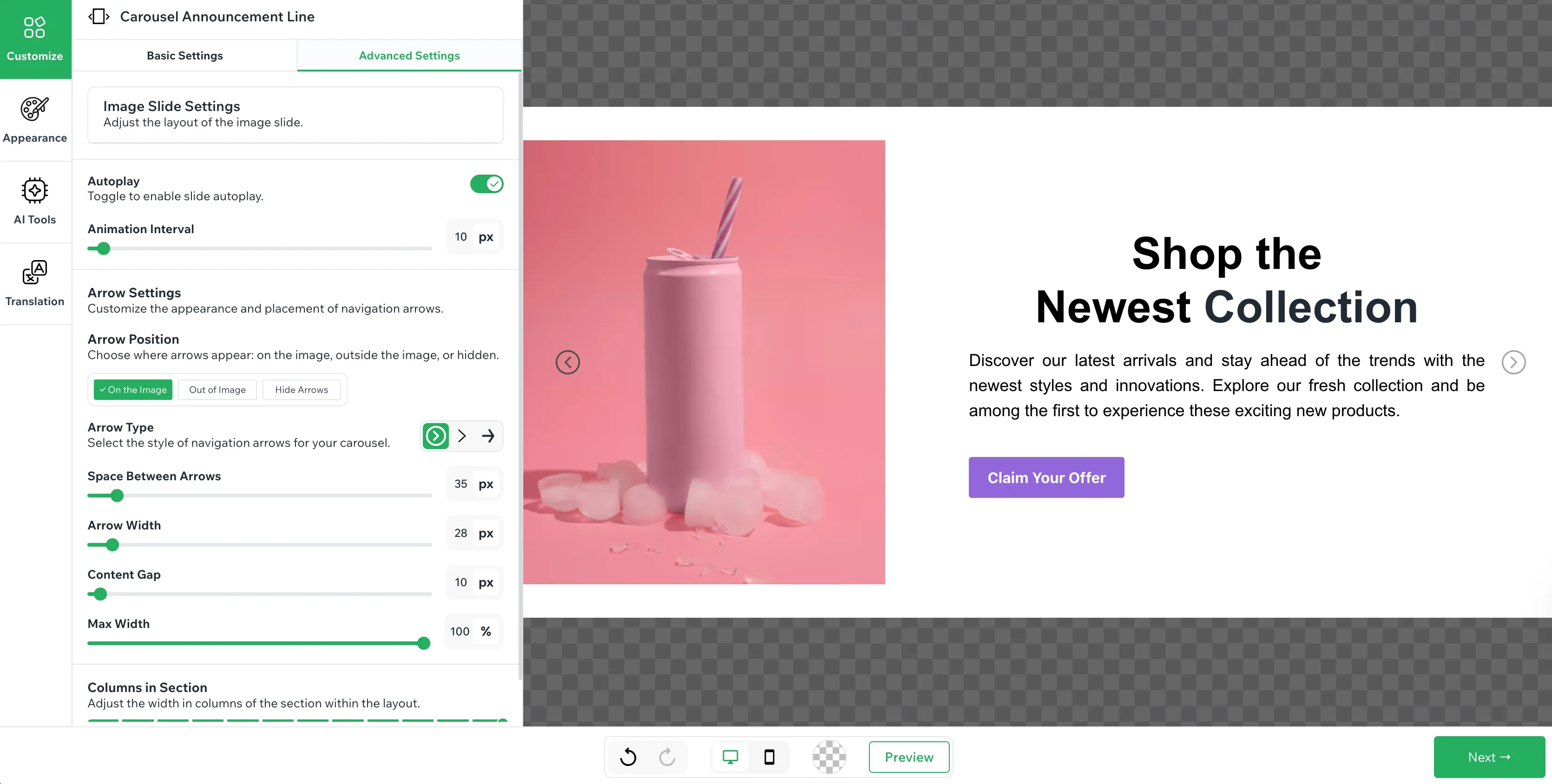The image size is (1552, 784).
Task: Click the Arrow Width value field
Action: coord(461,533)
